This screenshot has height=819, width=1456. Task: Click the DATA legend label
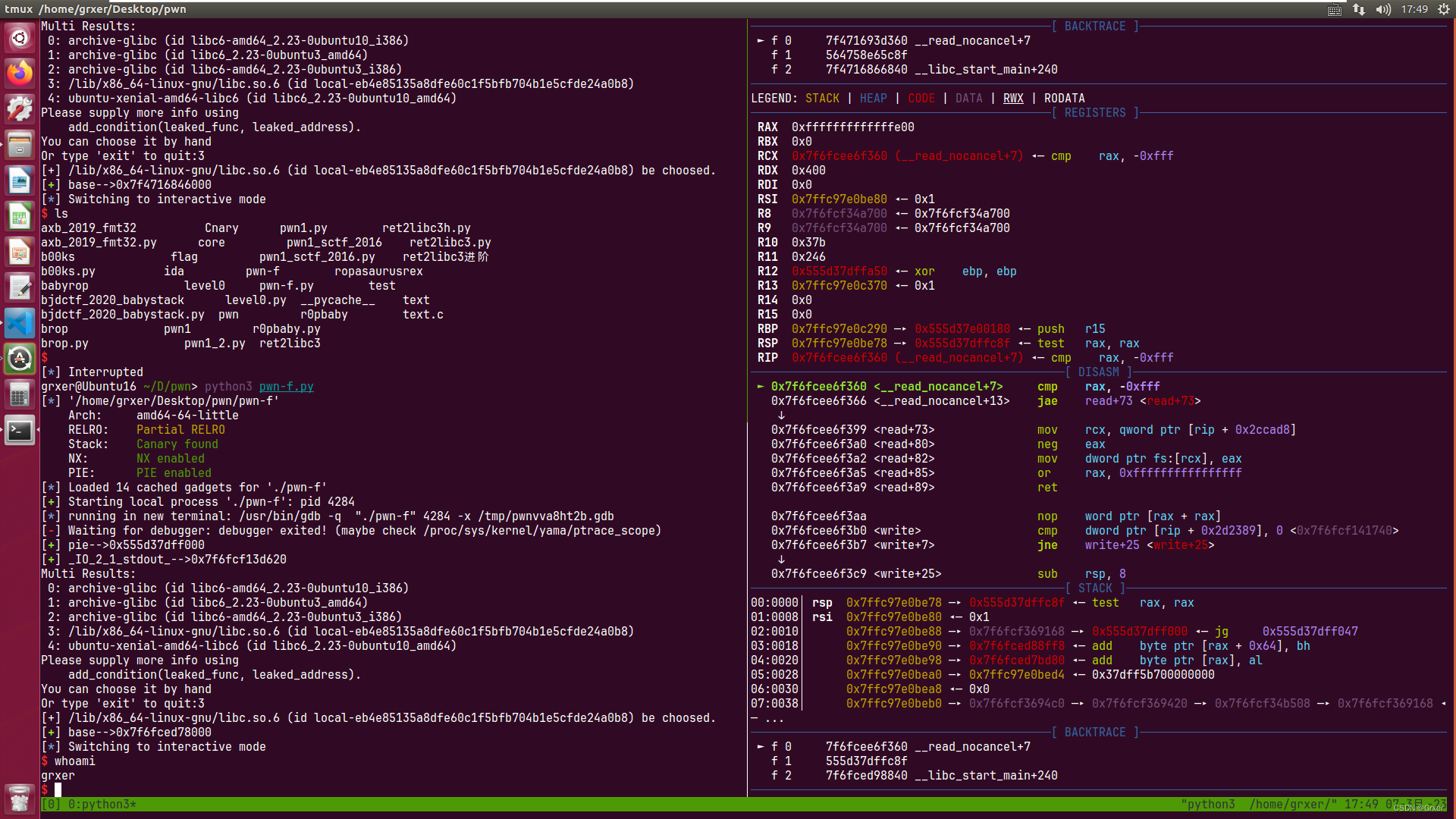968,98
